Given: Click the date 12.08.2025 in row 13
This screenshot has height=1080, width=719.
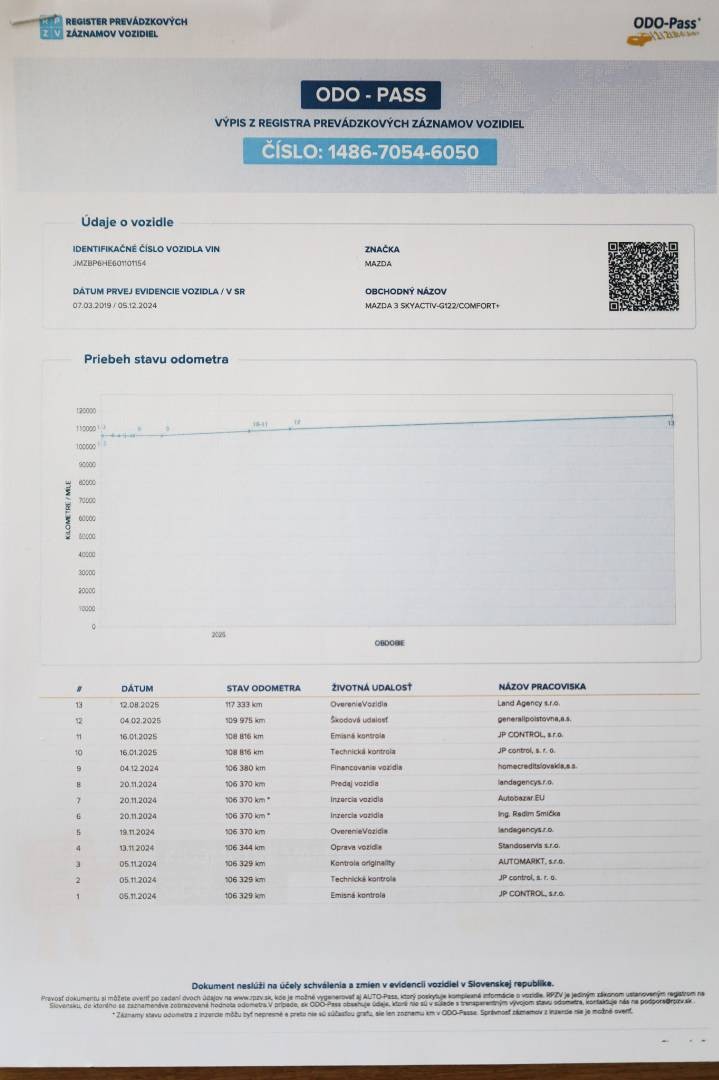Looking at the screenshot, I should pyautogui.click(x=139, y=705).
